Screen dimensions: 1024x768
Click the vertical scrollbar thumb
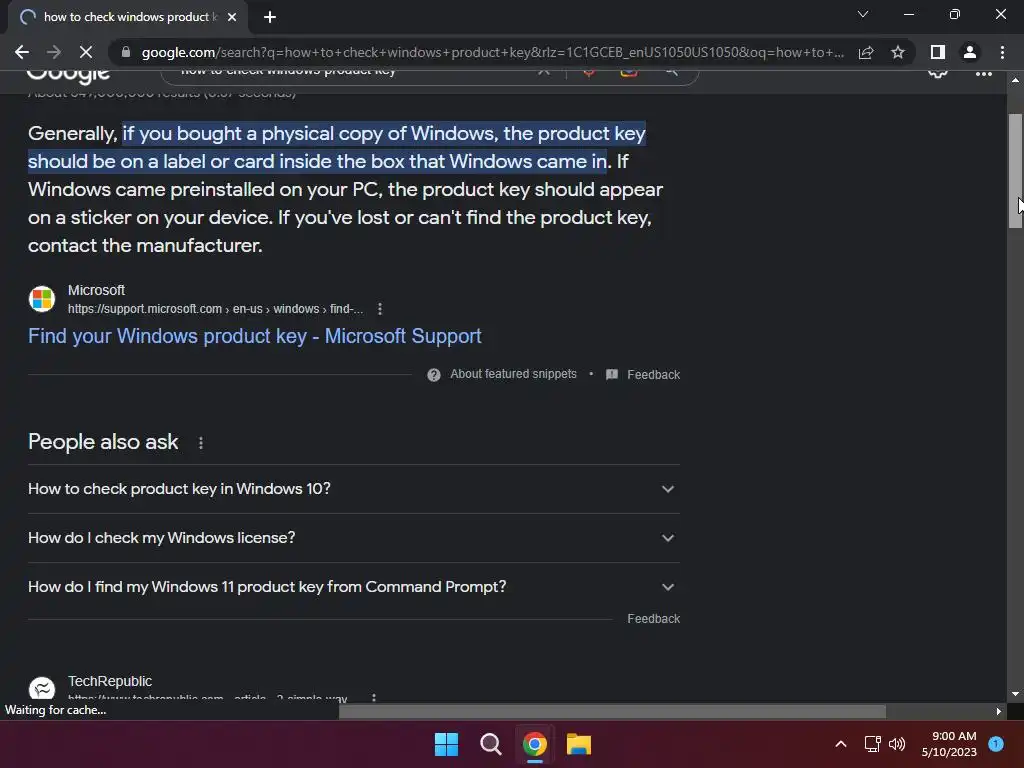[x=1015, y=171]
